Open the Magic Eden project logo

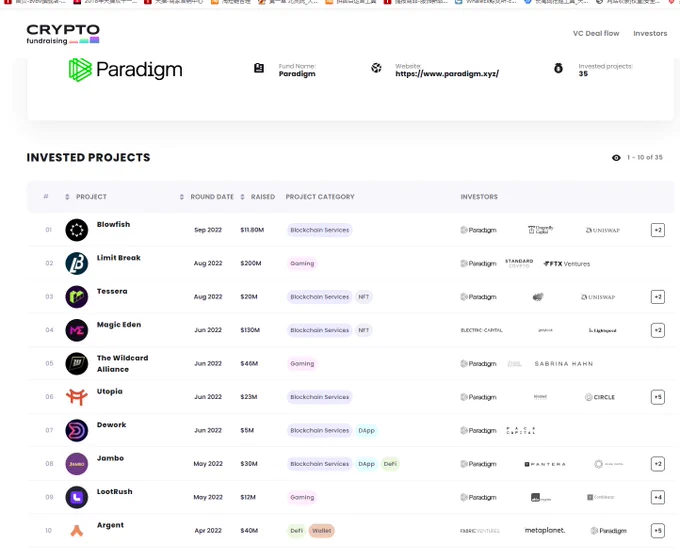[x=77, y=330]
